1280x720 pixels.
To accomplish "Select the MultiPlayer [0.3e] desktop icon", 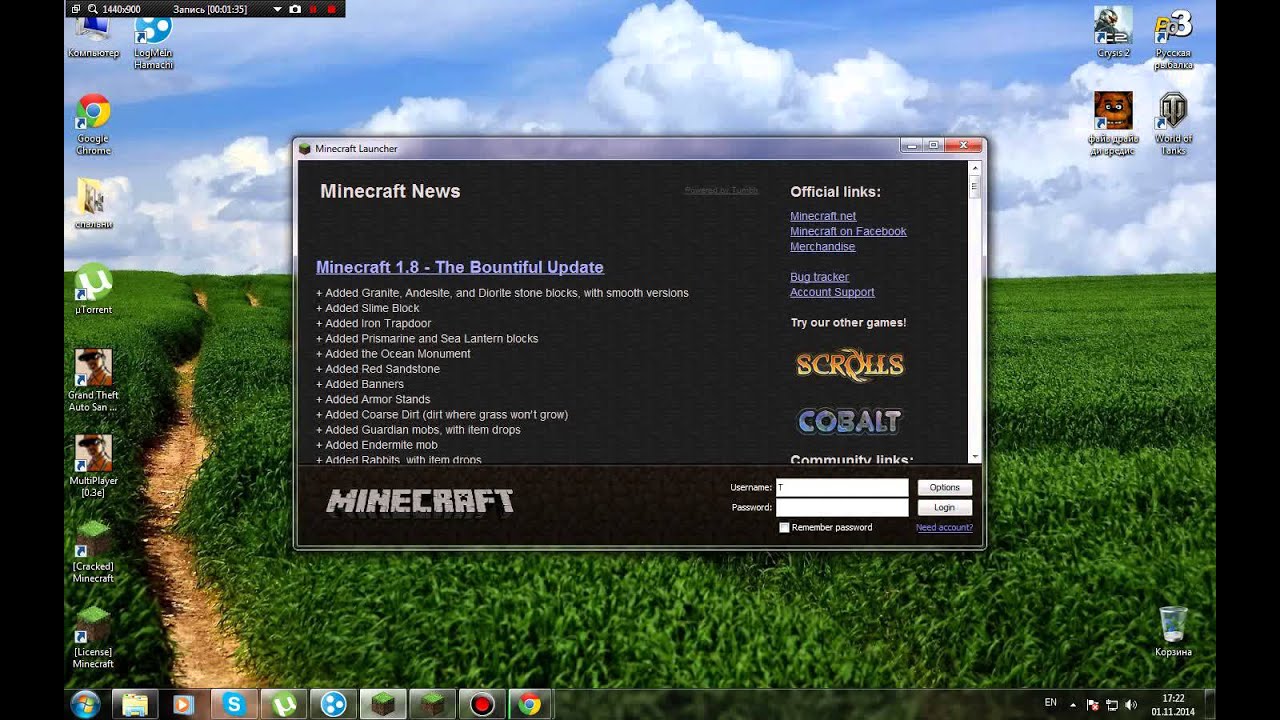I will click(93, 466).
